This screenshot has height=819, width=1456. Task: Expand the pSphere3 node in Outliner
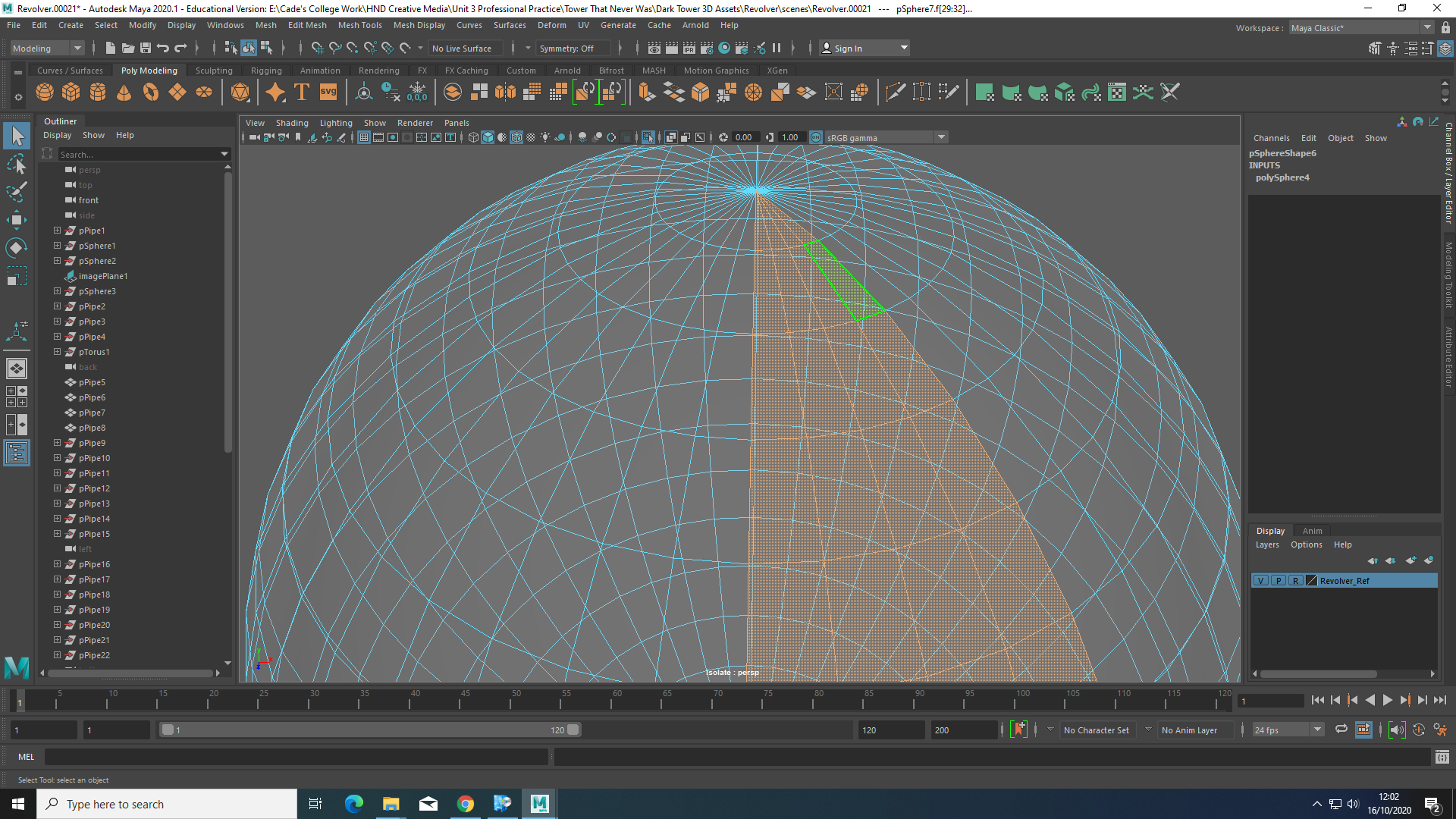coord(57,291)
